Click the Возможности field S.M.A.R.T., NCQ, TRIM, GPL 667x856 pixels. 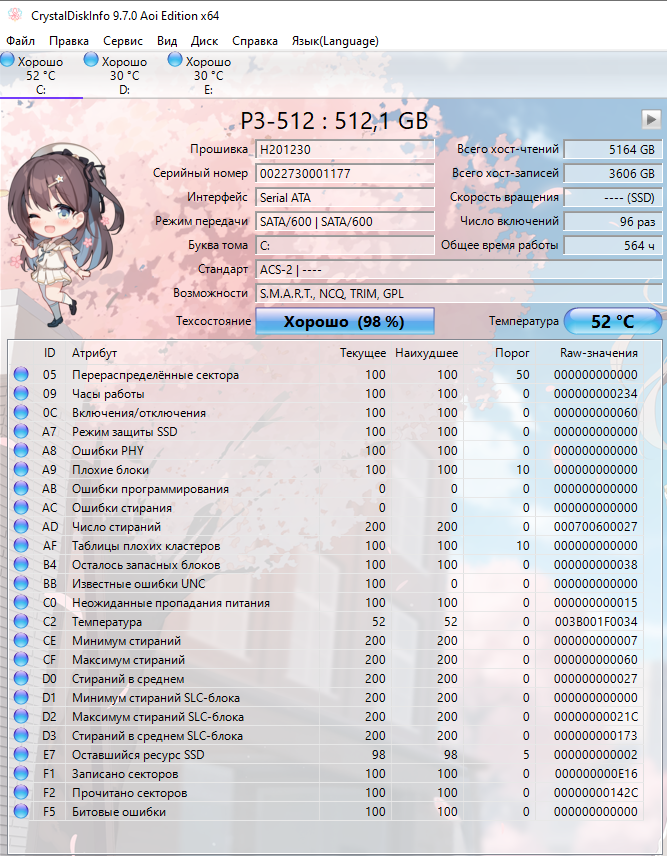pyautogui.click(x=458, y=294)
